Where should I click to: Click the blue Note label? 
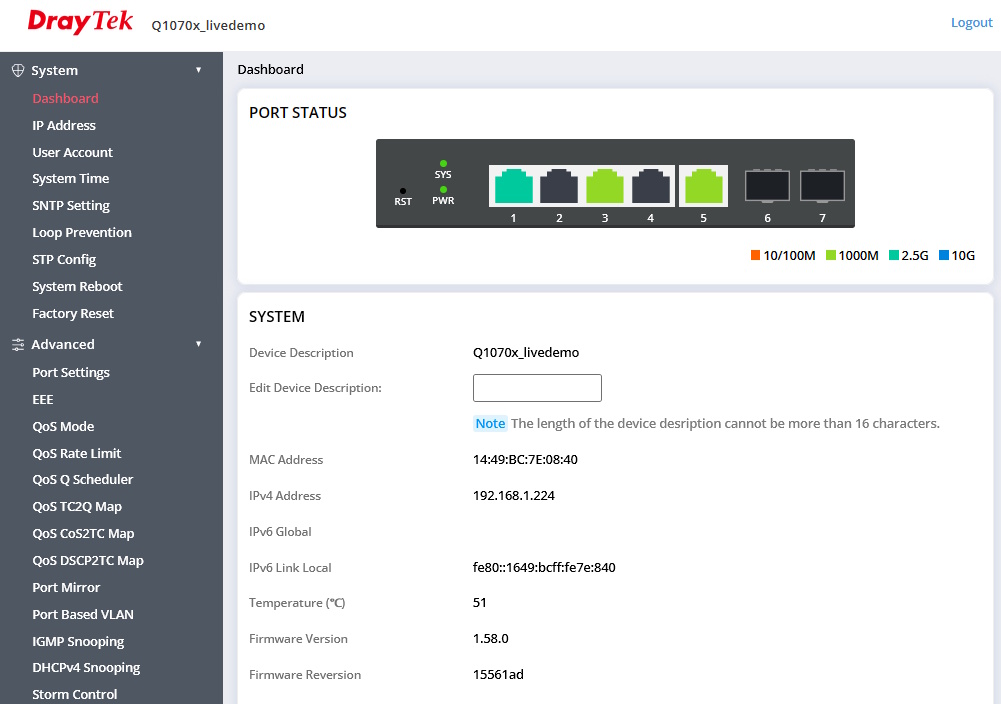(490, 424)
